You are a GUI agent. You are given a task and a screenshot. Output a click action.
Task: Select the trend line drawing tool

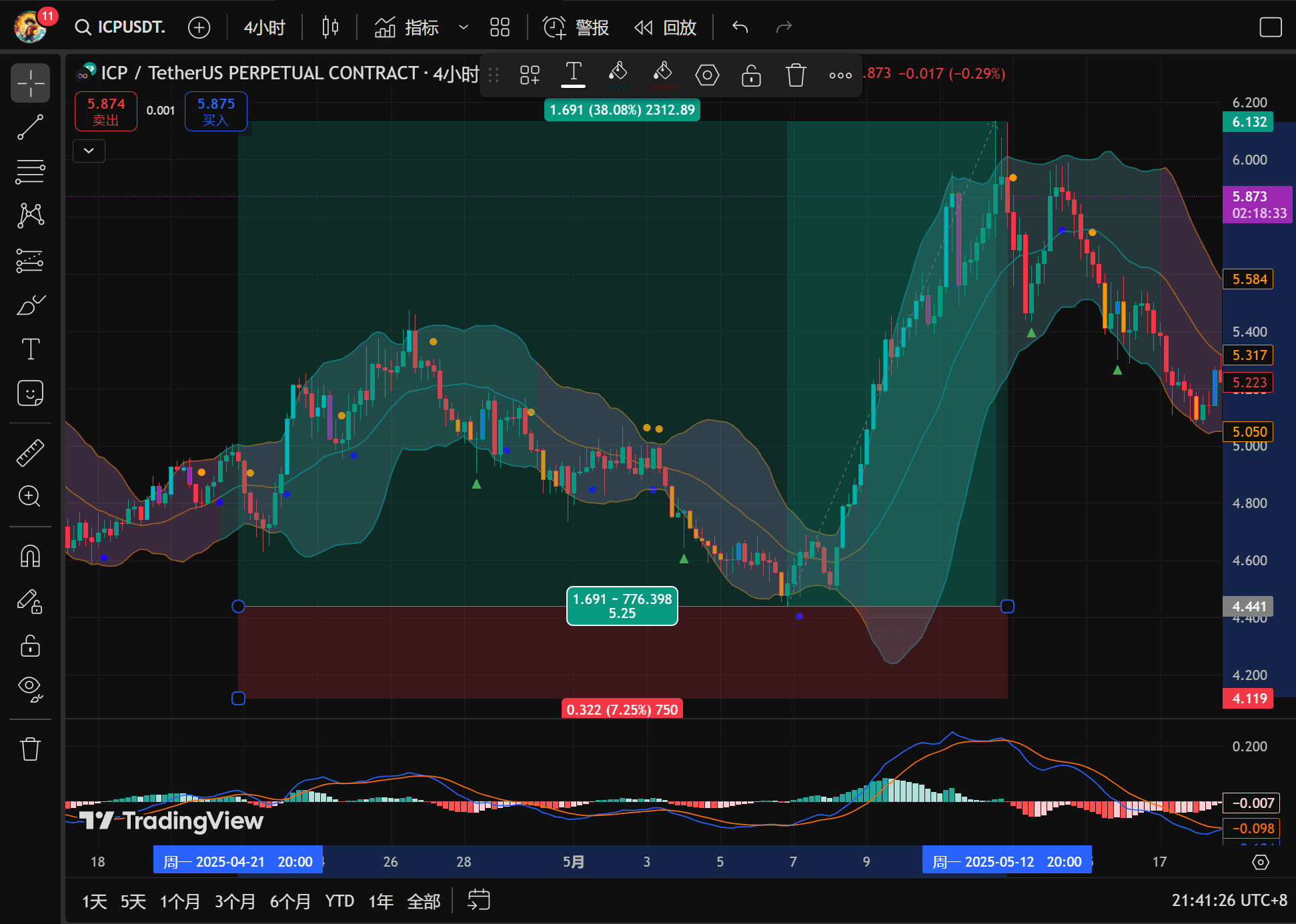[x=30, y=127]
